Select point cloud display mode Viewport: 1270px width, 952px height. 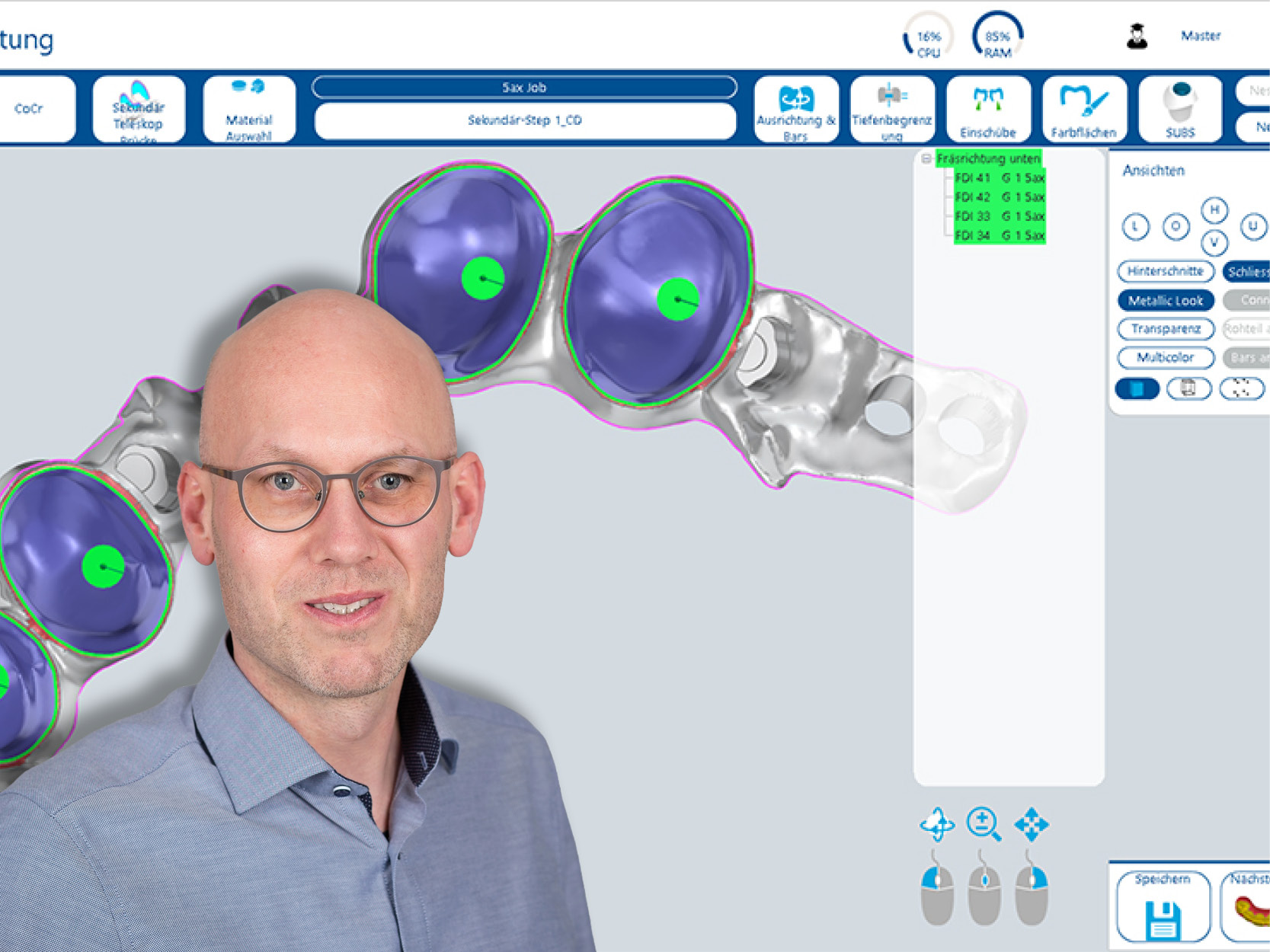(1242, 389)
